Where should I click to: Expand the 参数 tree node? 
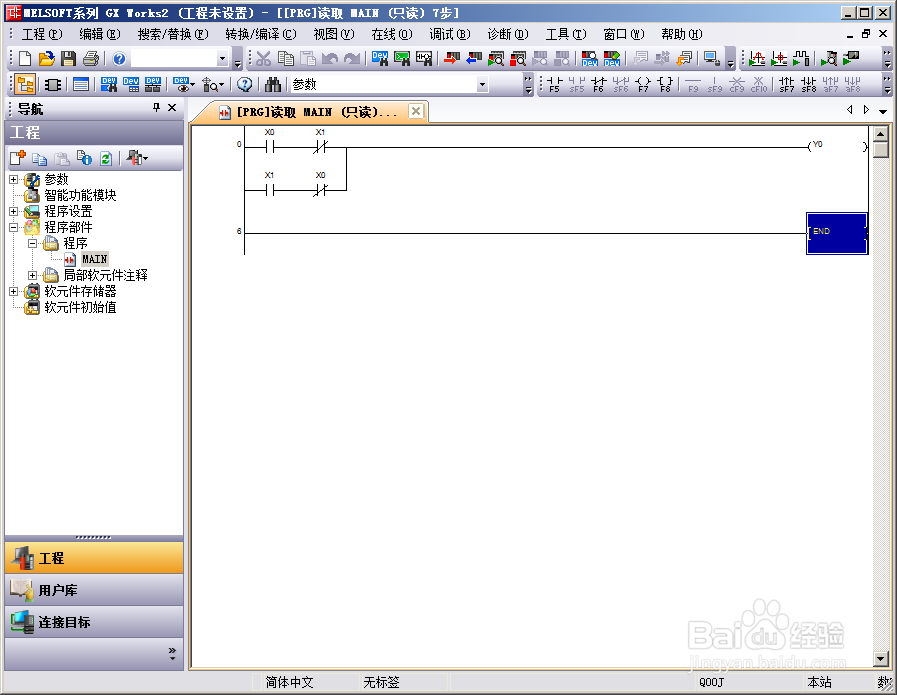[14, 180]
